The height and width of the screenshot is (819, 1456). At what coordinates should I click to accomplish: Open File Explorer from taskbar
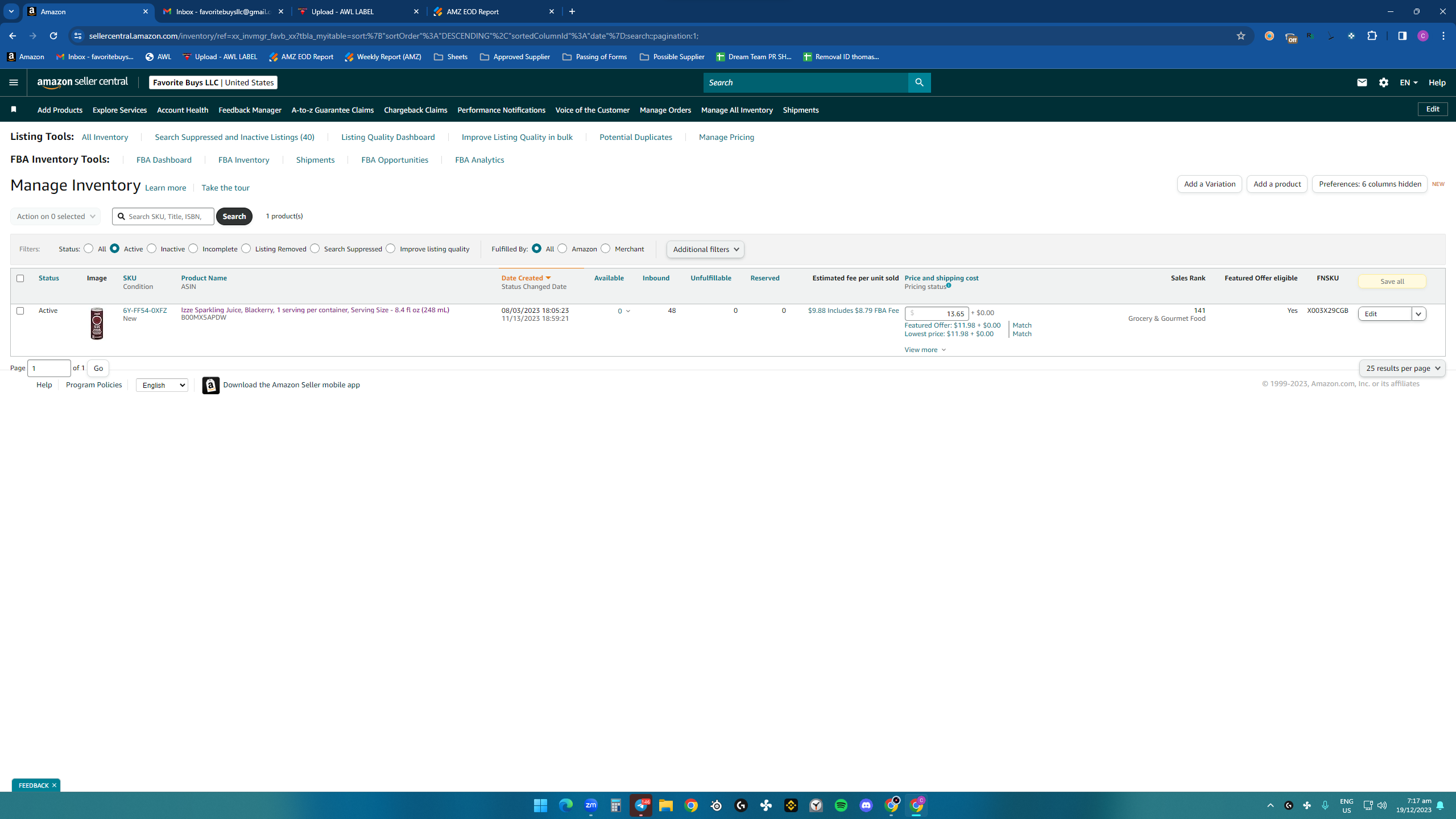coord(666,805)
